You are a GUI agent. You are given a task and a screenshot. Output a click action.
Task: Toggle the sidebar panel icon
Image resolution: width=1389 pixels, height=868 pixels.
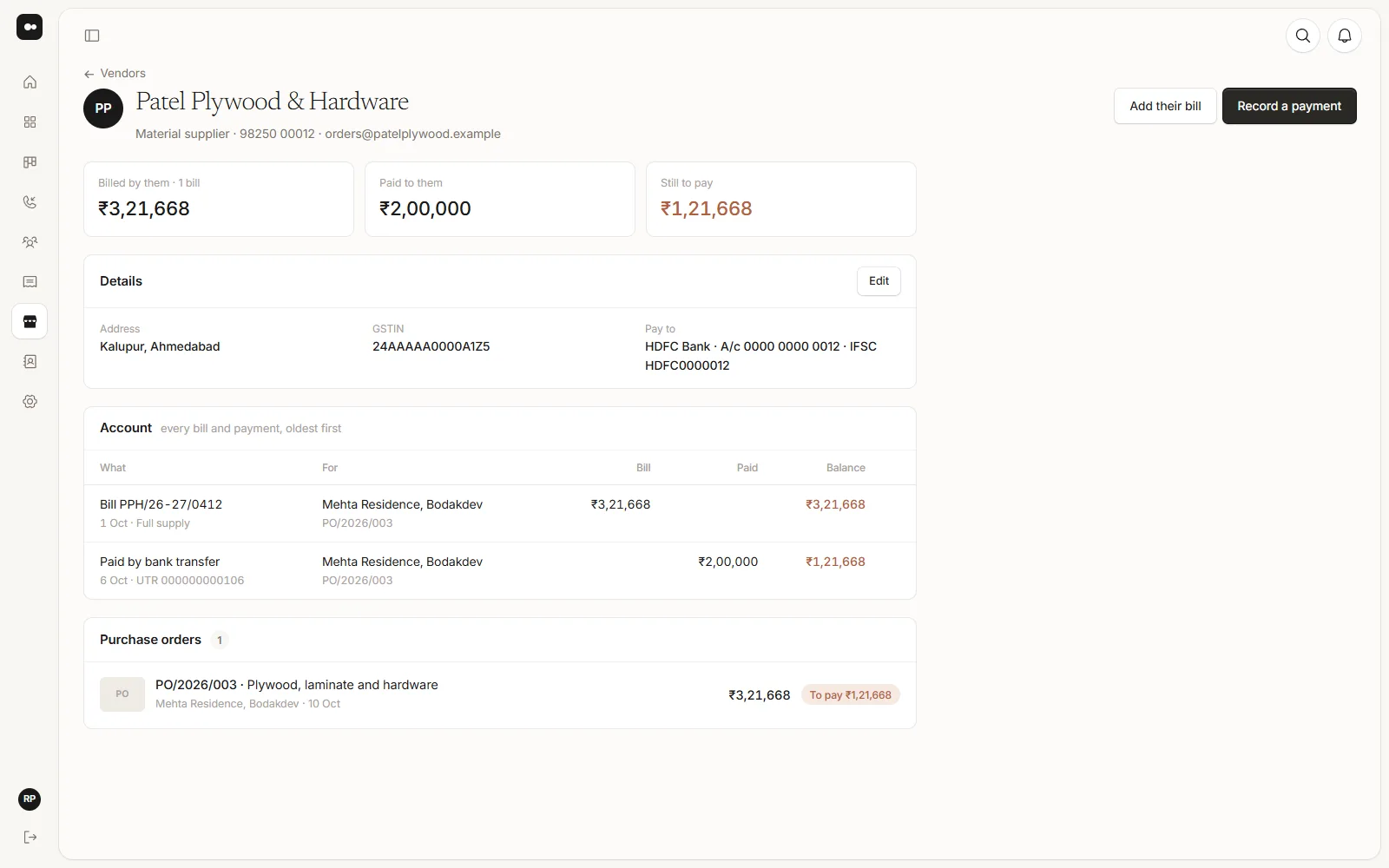point(92,36)
